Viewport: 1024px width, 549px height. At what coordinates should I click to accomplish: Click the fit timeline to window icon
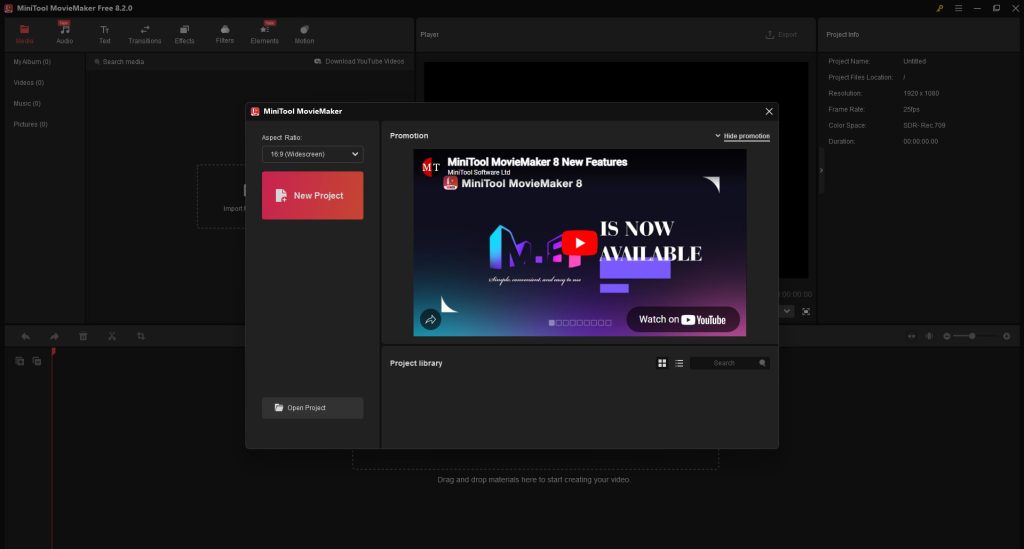pos(911,336)
